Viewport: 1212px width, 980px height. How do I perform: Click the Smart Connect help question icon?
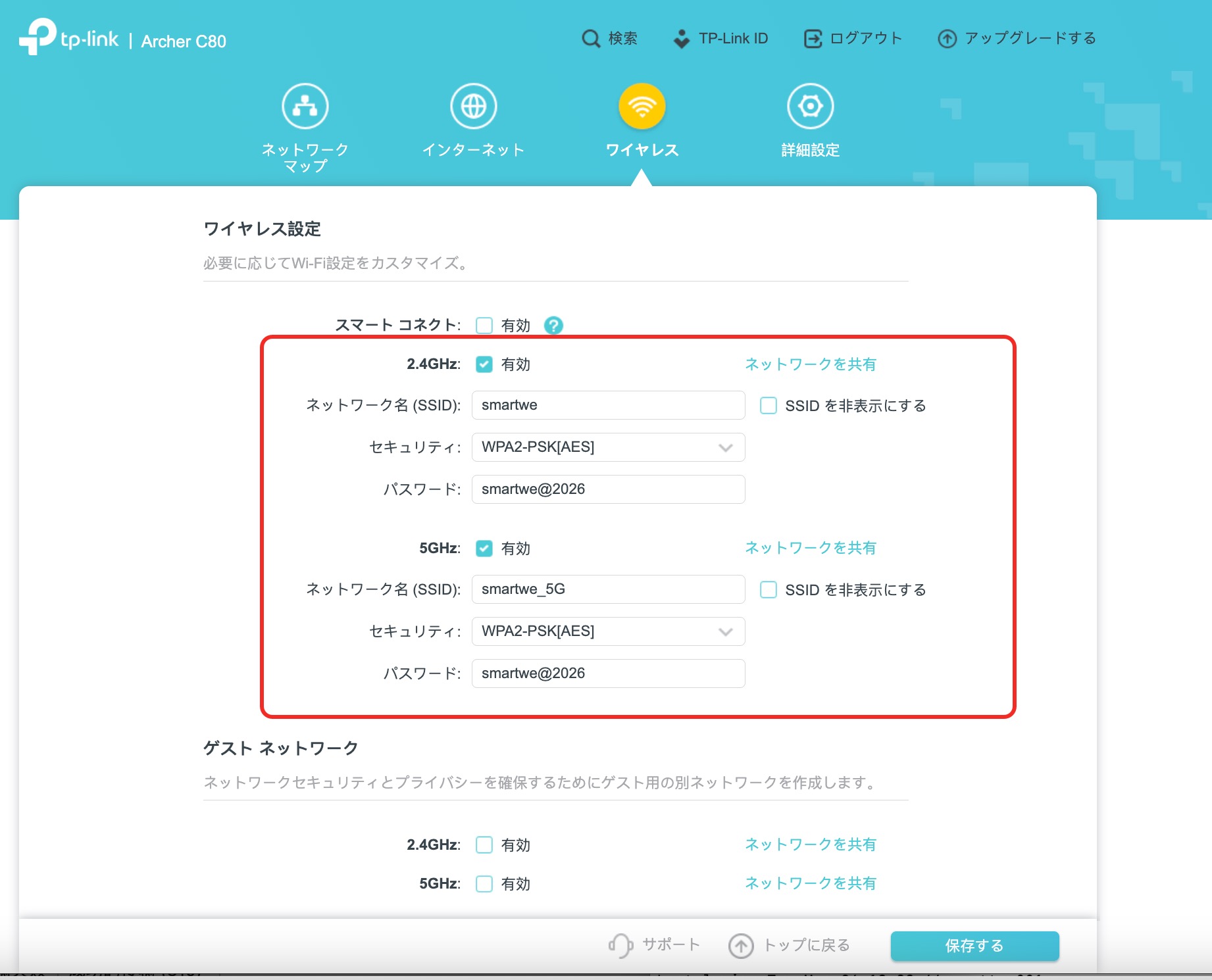click(553, 325)
